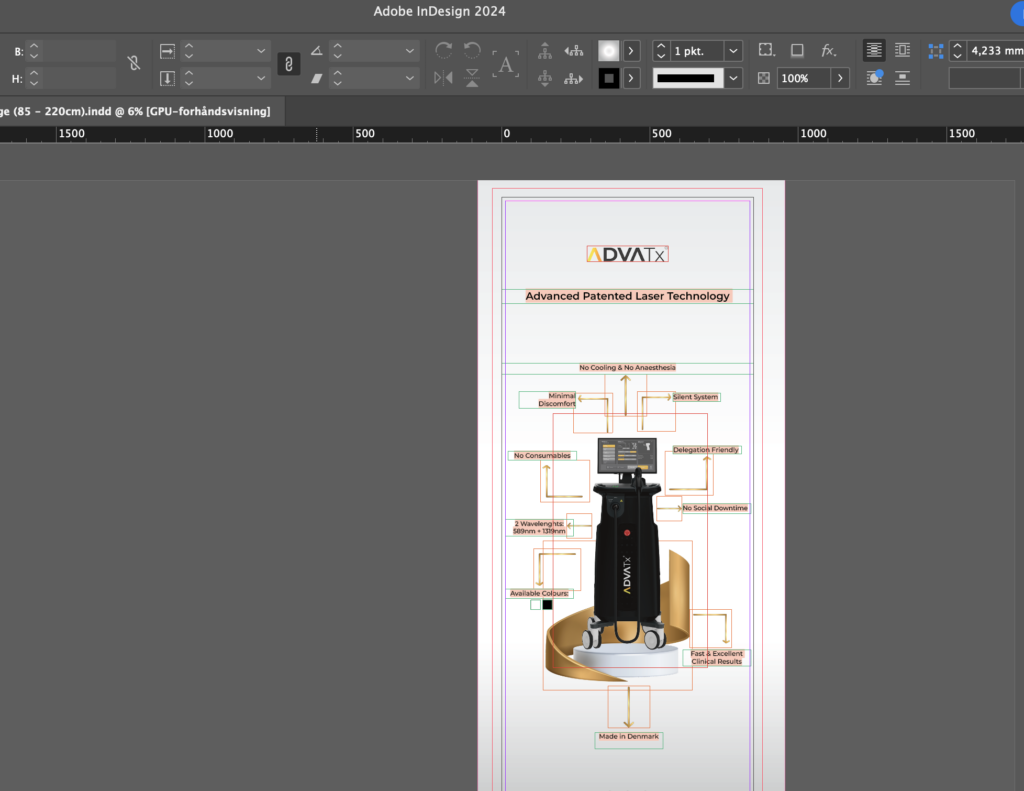This screenshot has width=1024, height=791.
Task: Rotate 90° clockwise
Action: [x=443, y=50]
